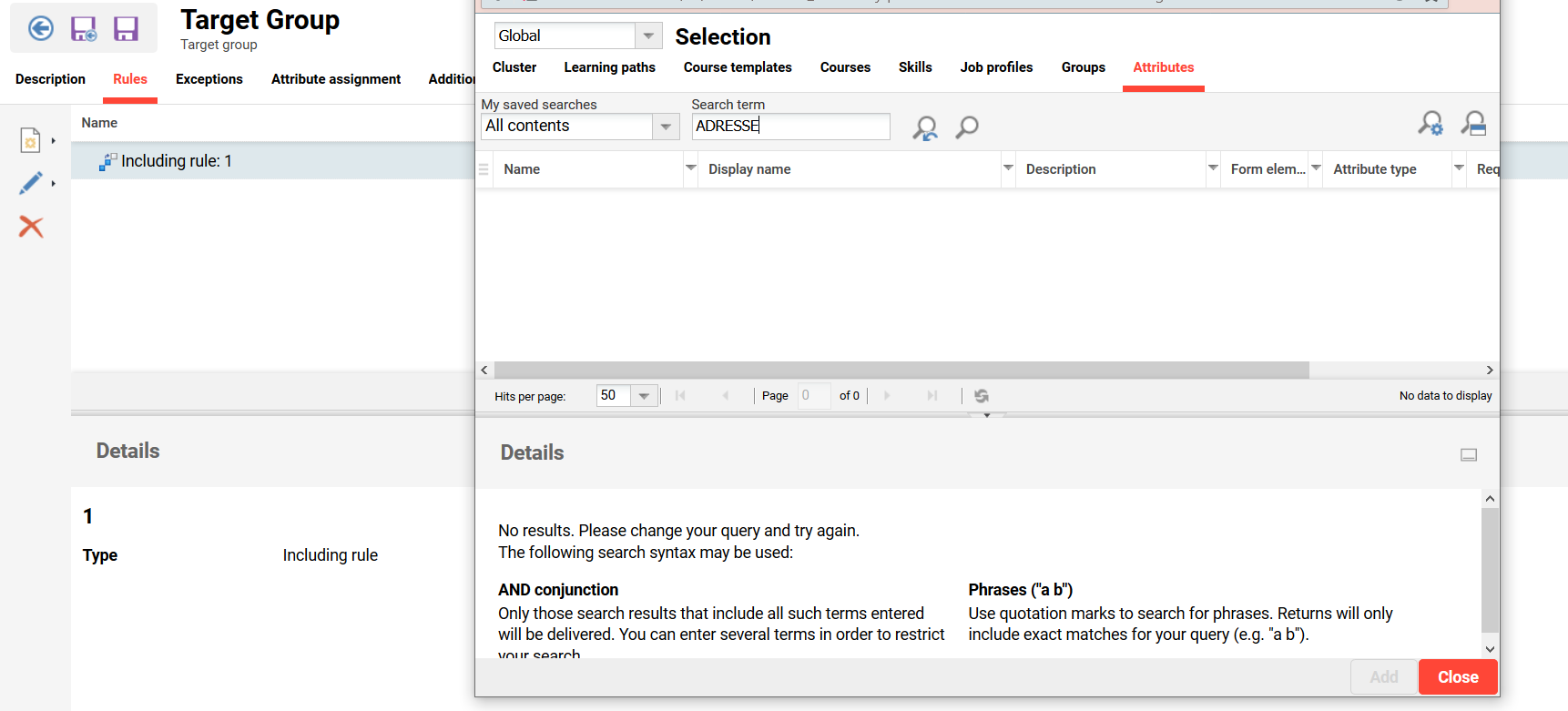Click the new rule document icon

pyautogui.click(x=30, y=140)
